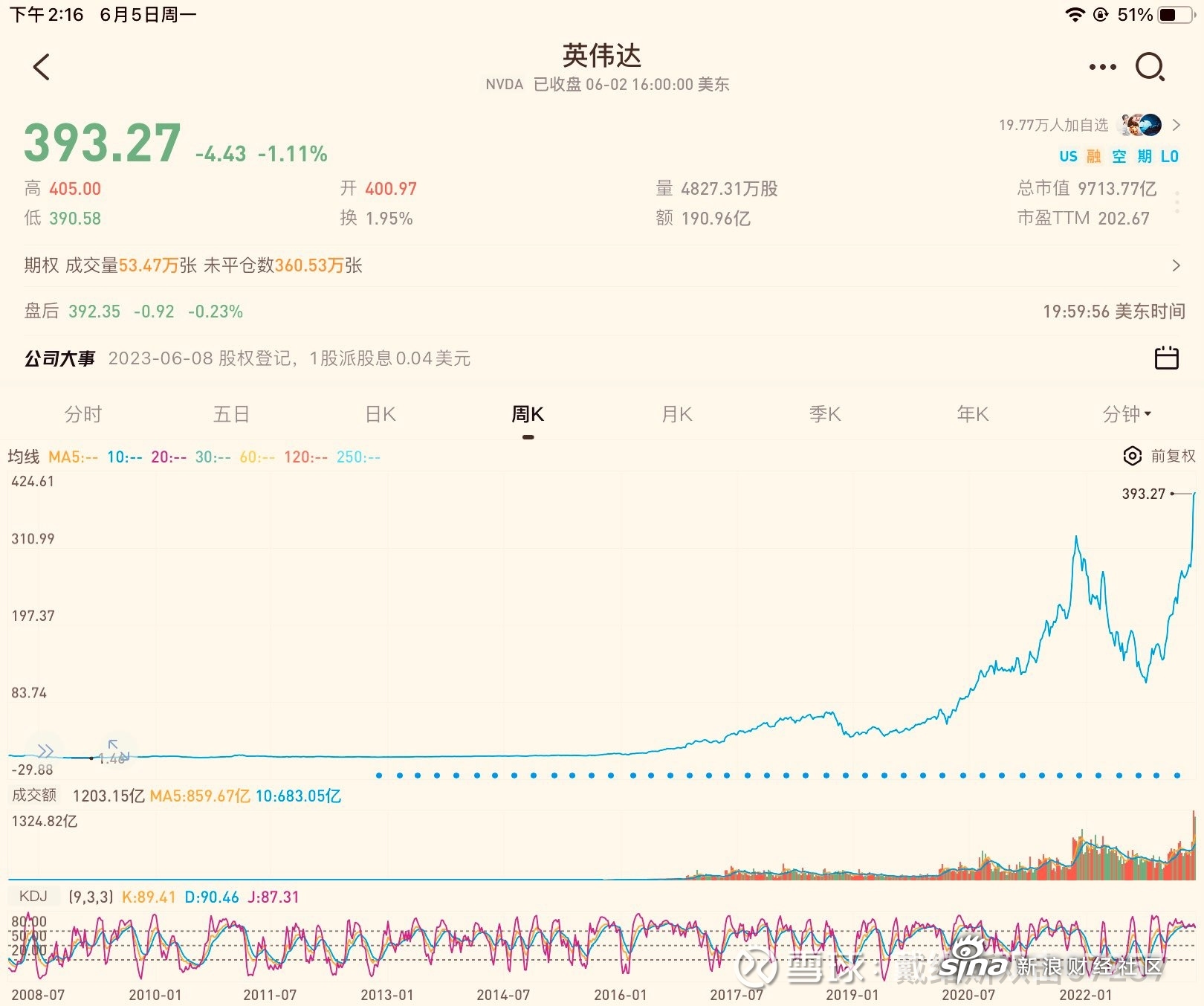Viewport: 1204px width, 1006px height.
Task: Tap the K:89.41 KDJ value
Action: click(149, 897)
